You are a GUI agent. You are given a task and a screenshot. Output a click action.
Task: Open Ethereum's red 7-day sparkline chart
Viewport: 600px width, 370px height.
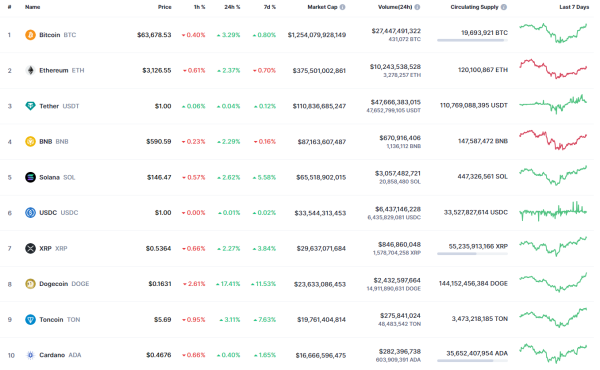click(553, 69)
